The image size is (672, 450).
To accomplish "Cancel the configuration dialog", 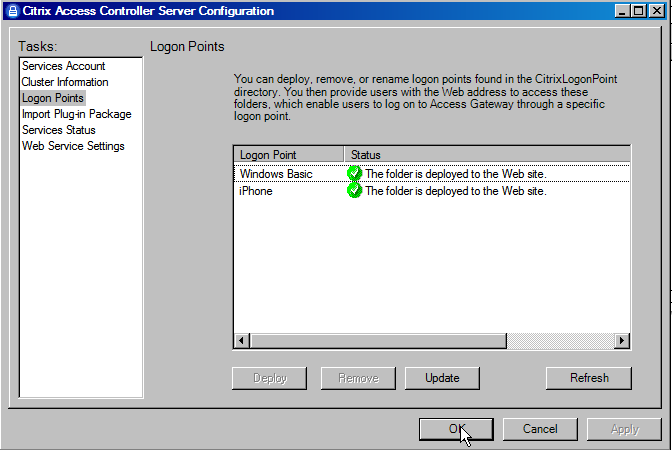I will tap(540, 429).
